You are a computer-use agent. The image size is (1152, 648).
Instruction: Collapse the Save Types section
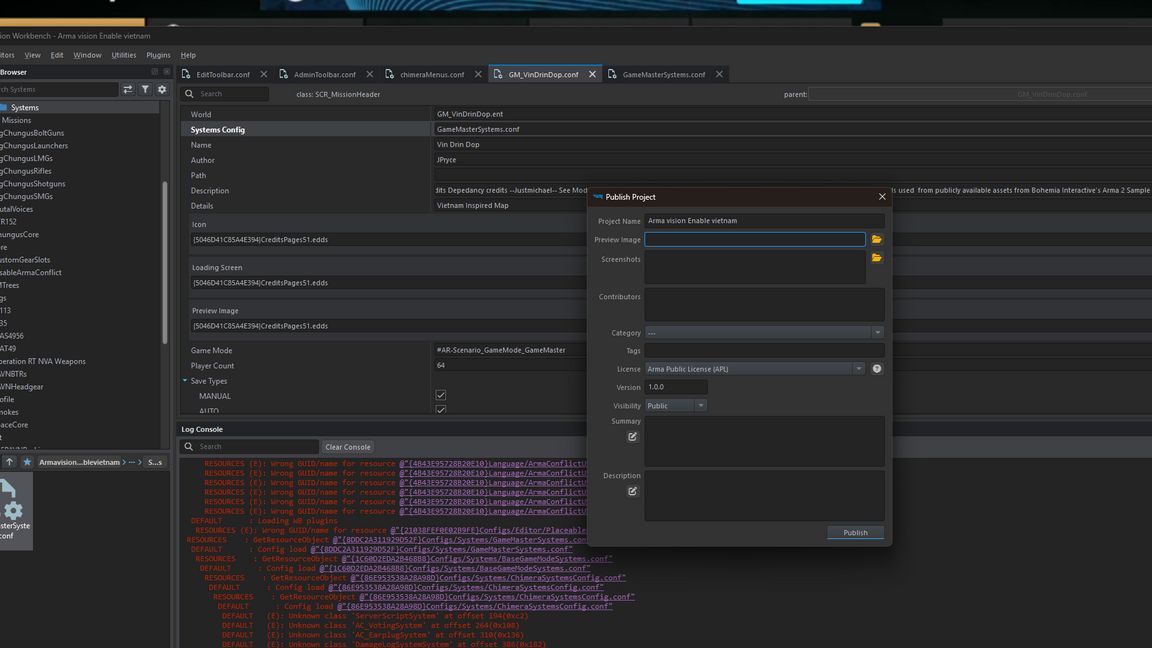[185, 381]
